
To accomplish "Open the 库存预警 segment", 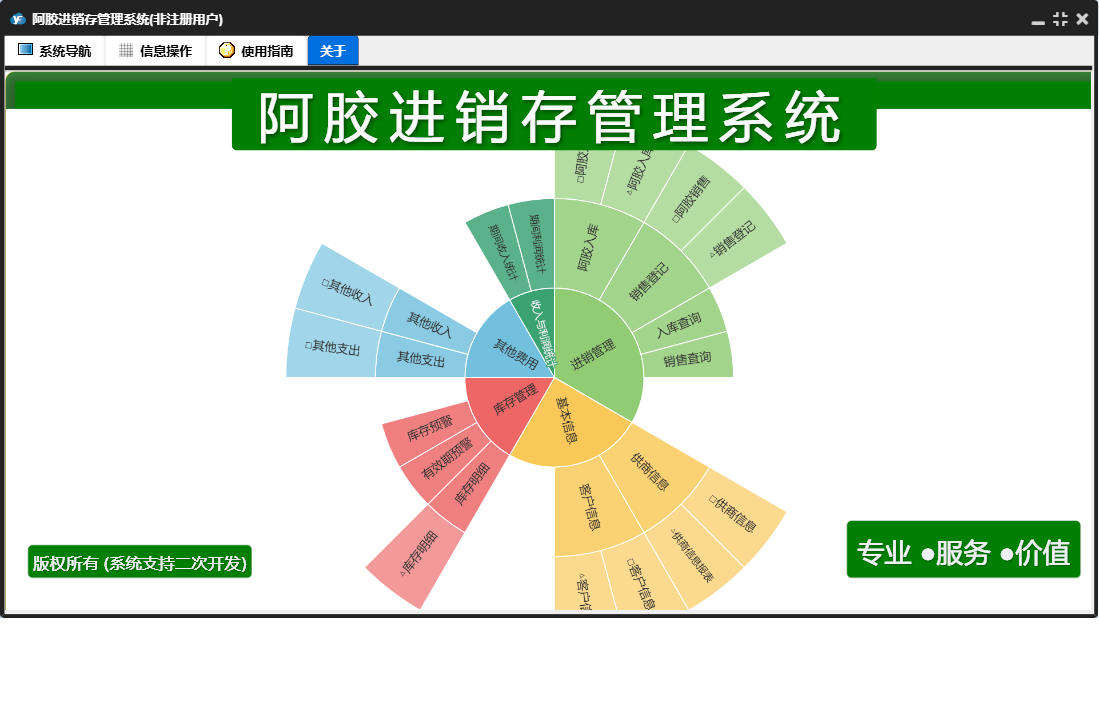I will point(429,427).
